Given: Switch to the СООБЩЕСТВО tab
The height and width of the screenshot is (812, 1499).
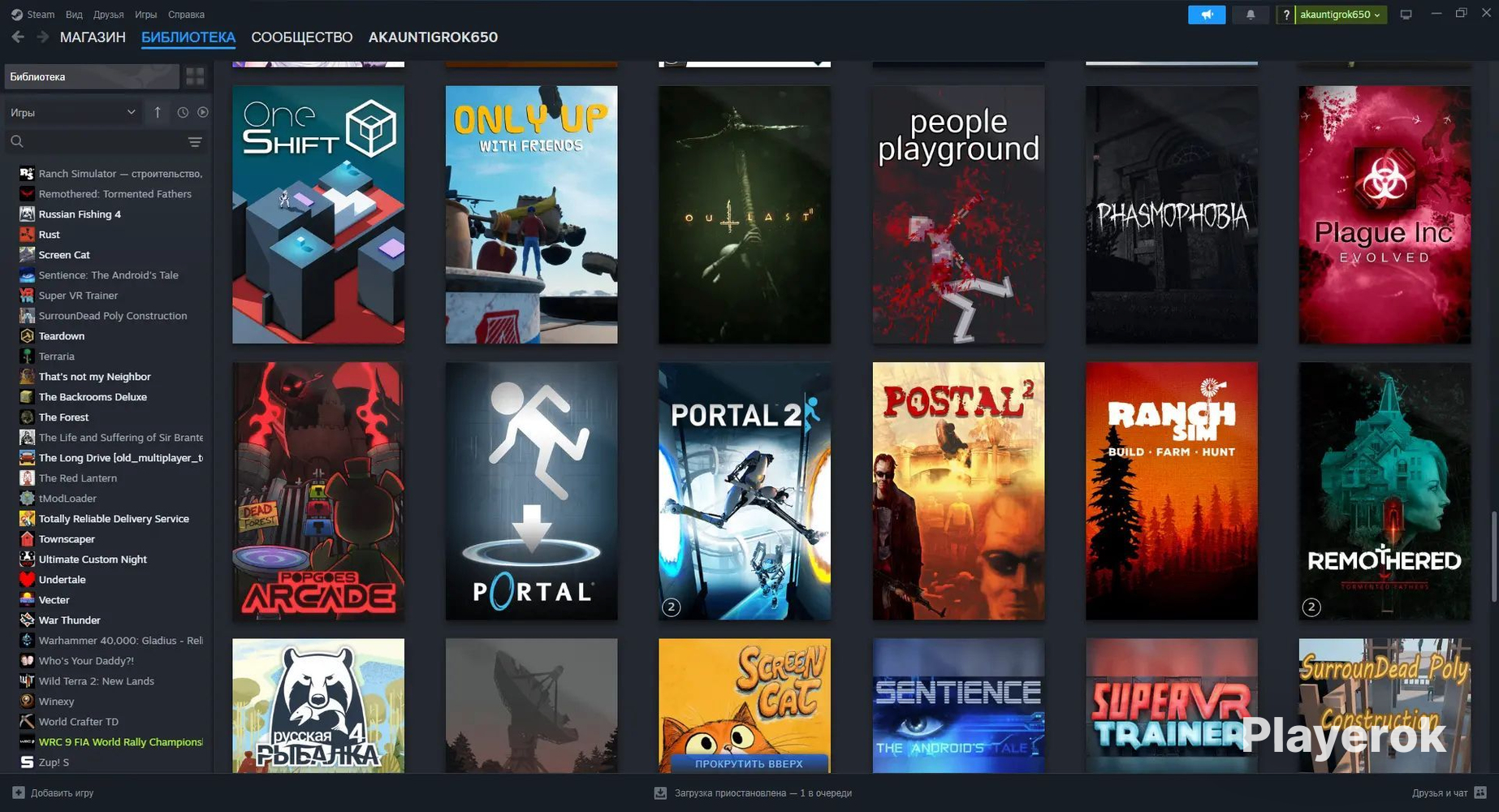Looking at the screenshot, I should (x=302, y=37).
